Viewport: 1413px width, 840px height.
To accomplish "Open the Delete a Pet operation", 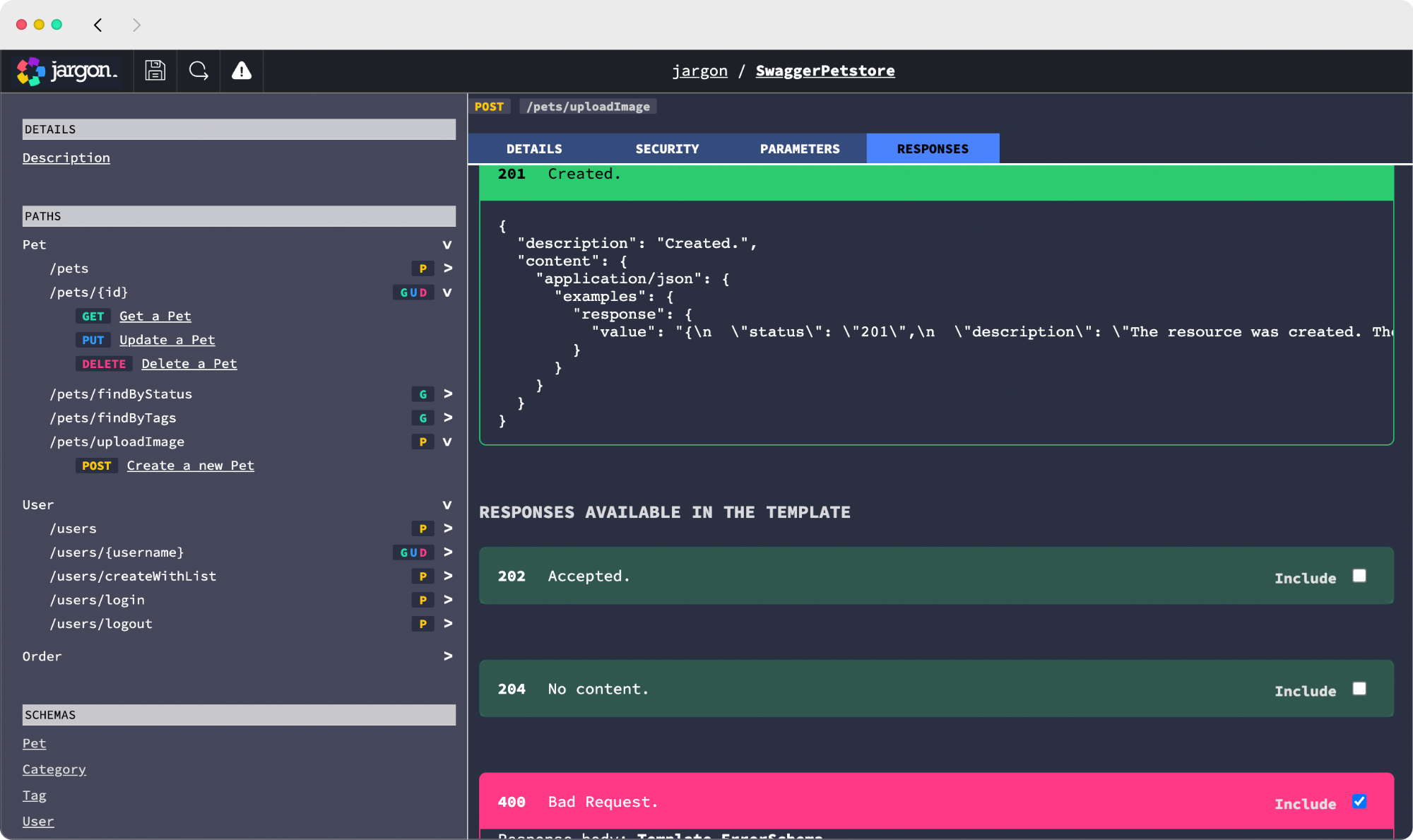I will point(189,364).
